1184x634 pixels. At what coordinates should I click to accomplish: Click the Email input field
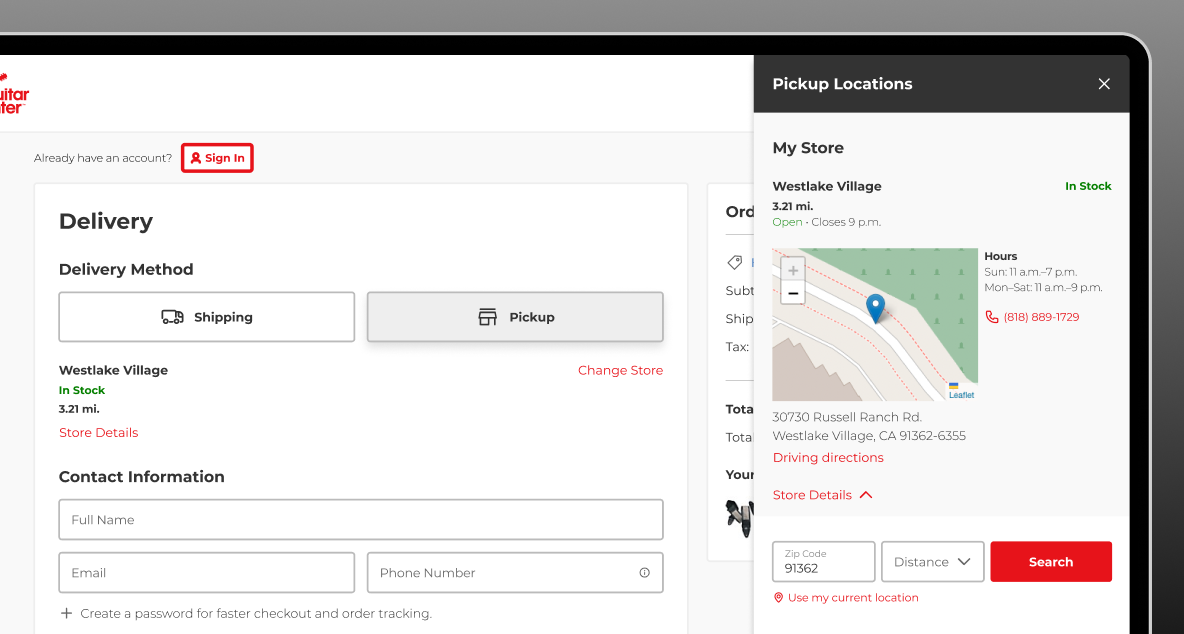coord(207,573)
